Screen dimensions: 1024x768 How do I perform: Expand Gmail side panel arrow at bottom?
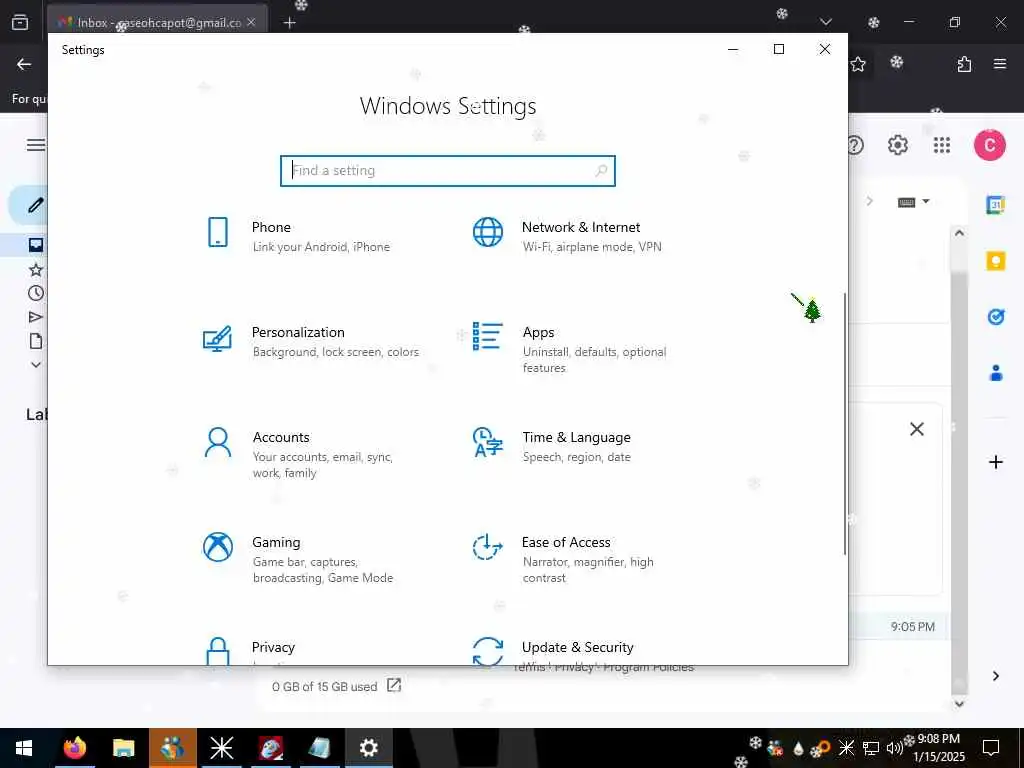(x=996, y=676)
